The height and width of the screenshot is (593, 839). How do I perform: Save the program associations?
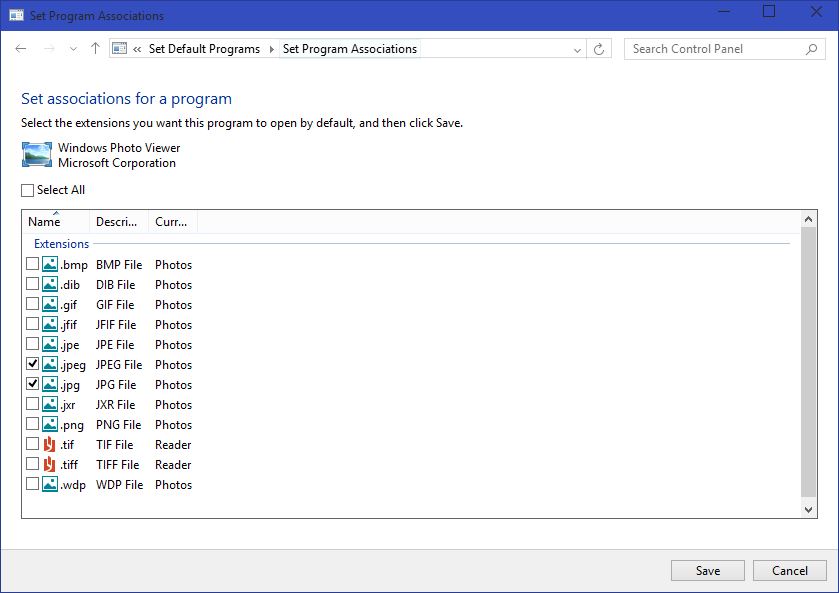pos(707,571)
